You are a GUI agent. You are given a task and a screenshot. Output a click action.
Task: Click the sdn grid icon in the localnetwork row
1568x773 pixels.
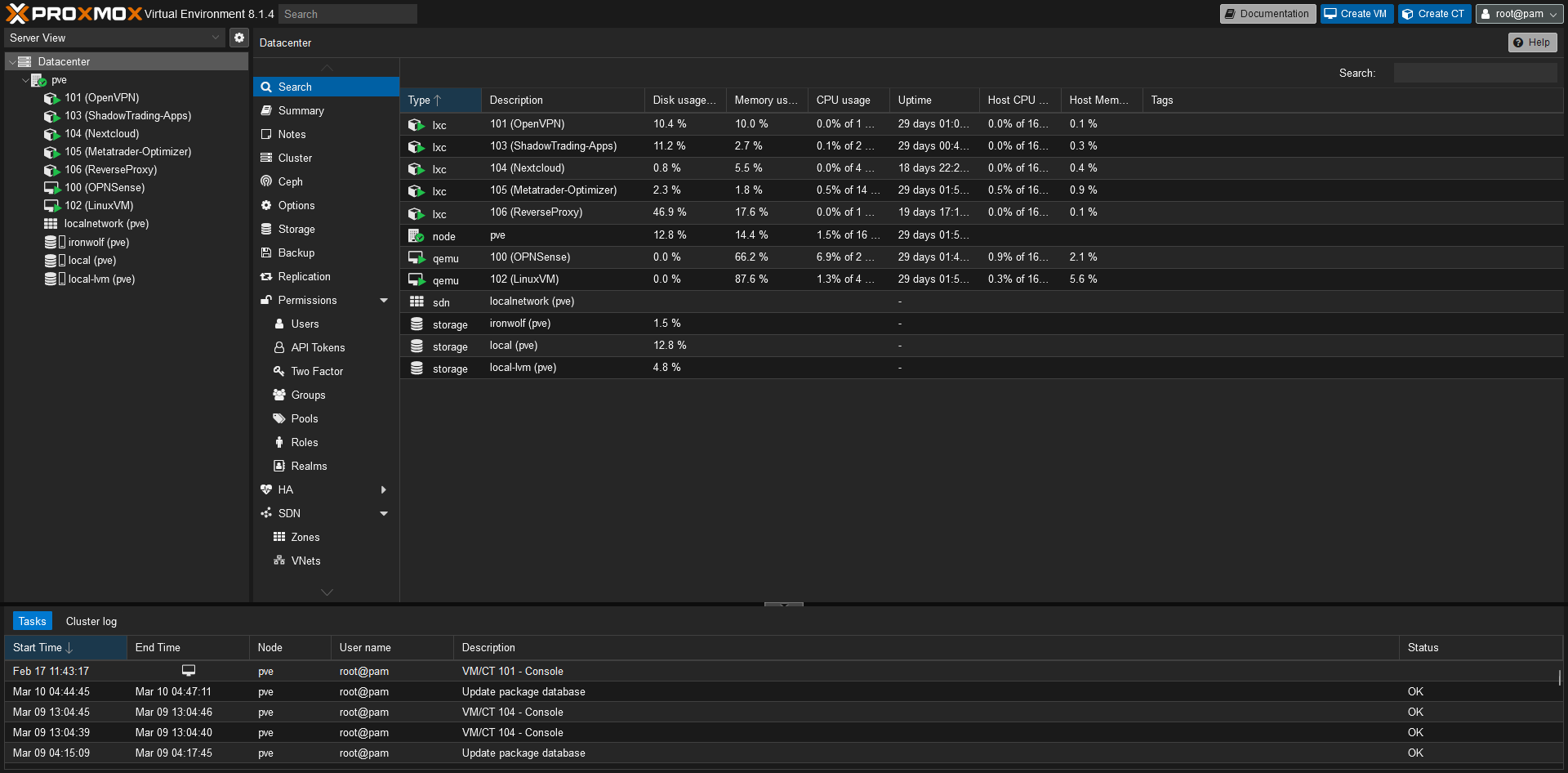(x=416, y=302)
